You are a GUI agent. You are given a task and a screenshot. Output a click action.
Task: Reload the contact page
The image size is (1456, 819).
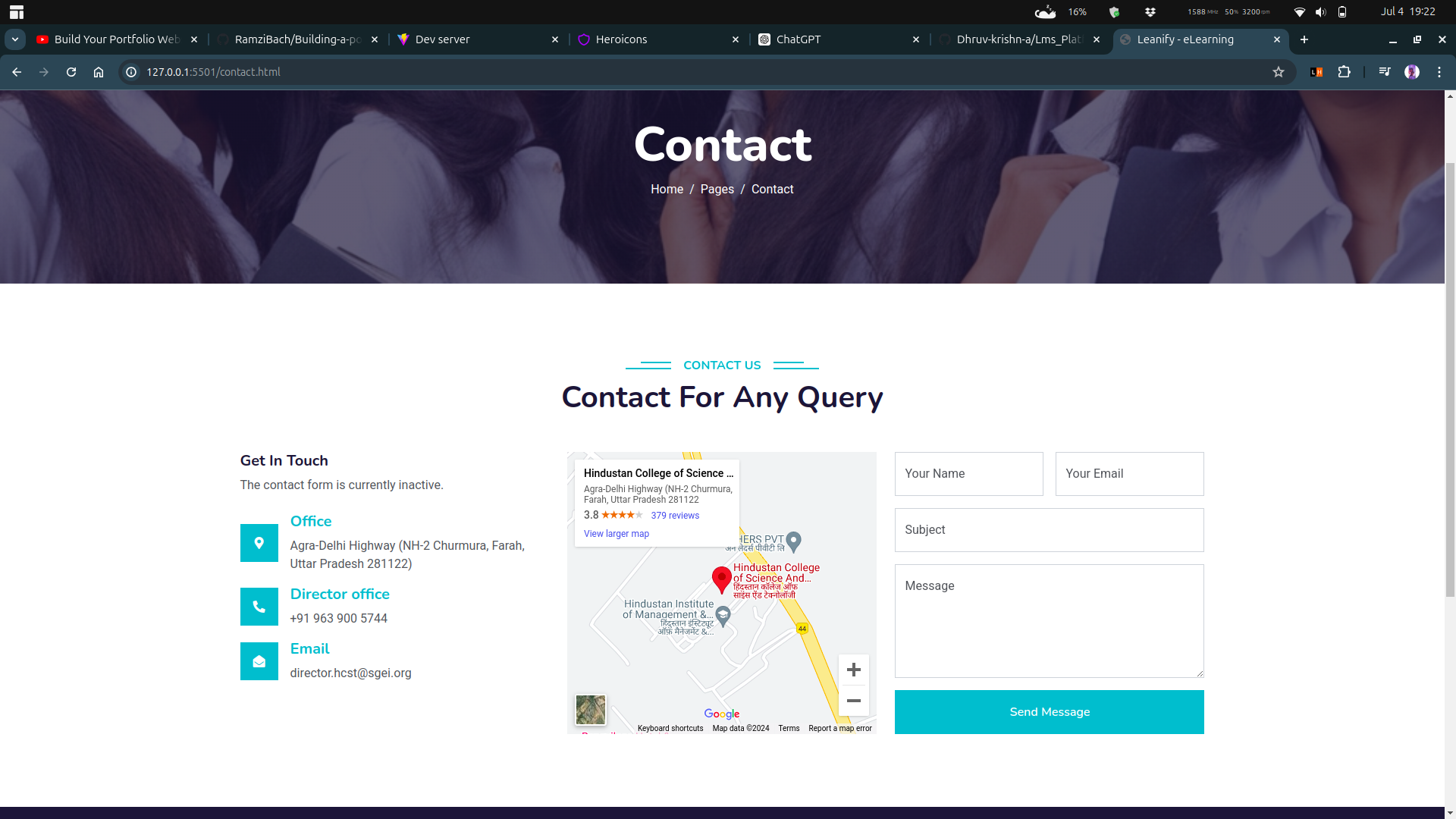71,72
